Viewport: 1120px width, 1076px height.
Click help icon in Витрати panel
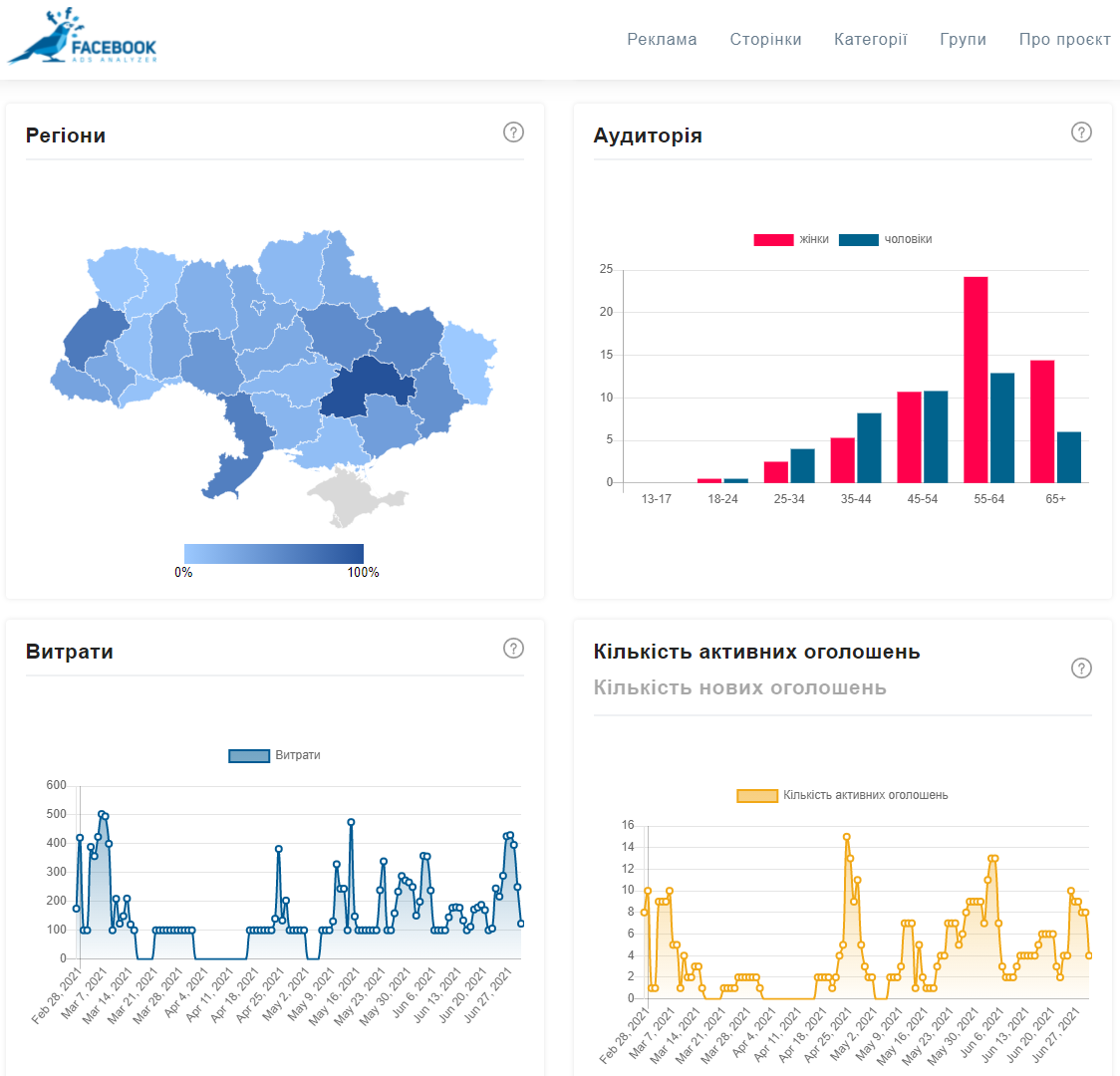pos(513,649)
